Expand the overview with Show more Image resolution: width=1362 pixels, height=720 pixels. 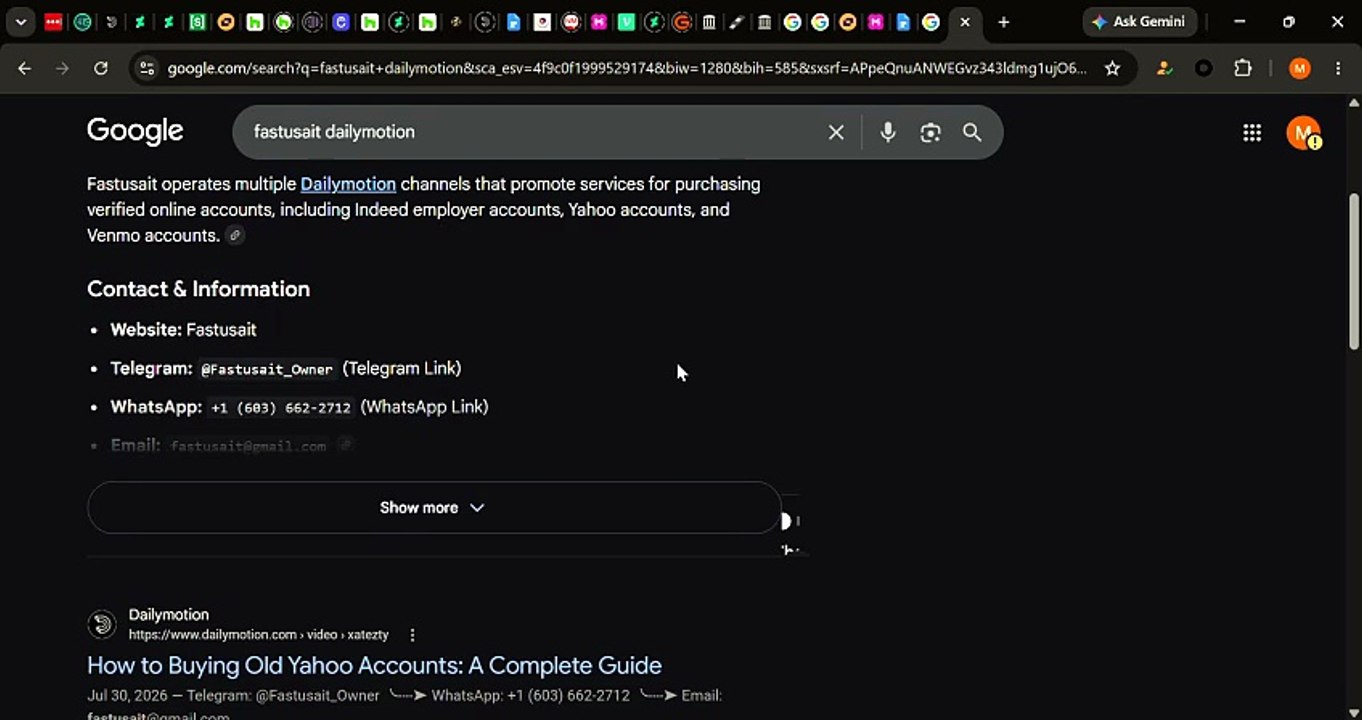click(x=433, y=508)
